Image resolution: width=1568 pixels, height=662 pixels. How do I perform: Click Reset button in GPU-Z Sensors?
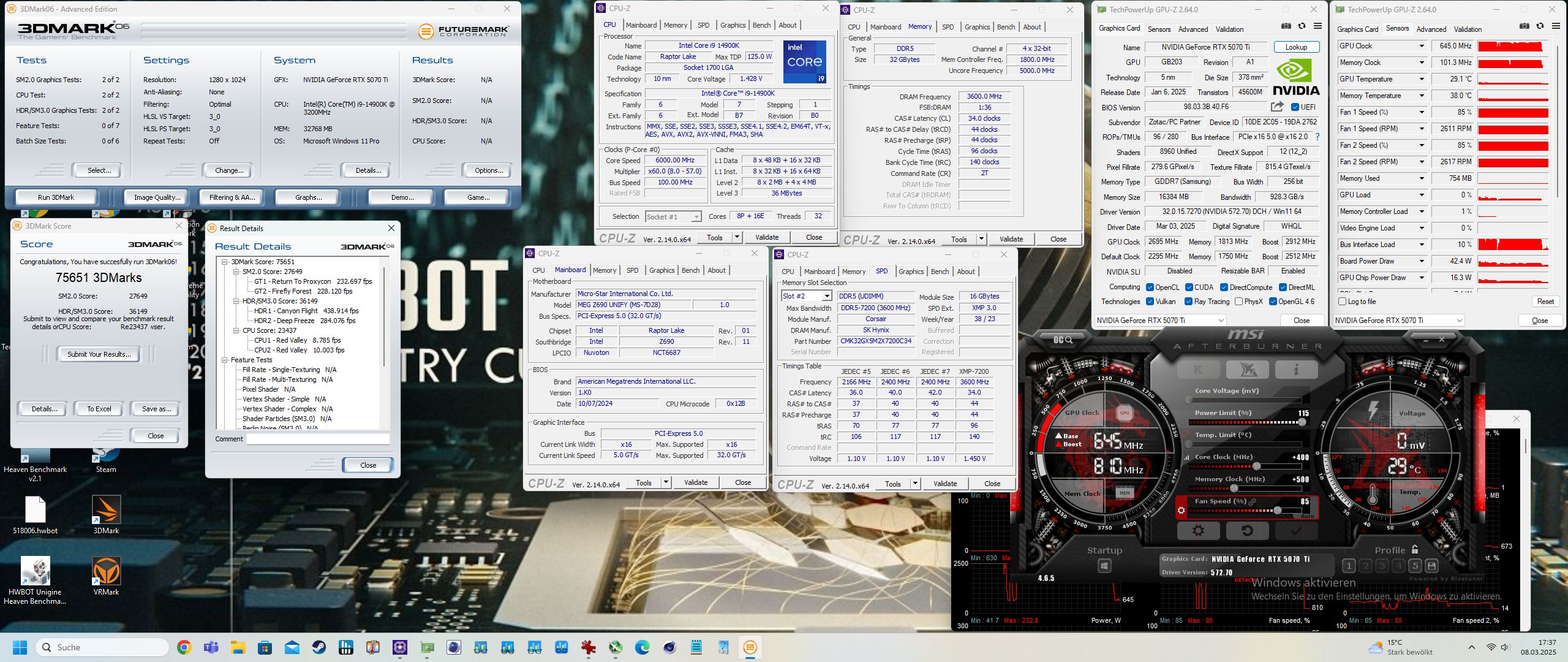tap(1545, 302)
